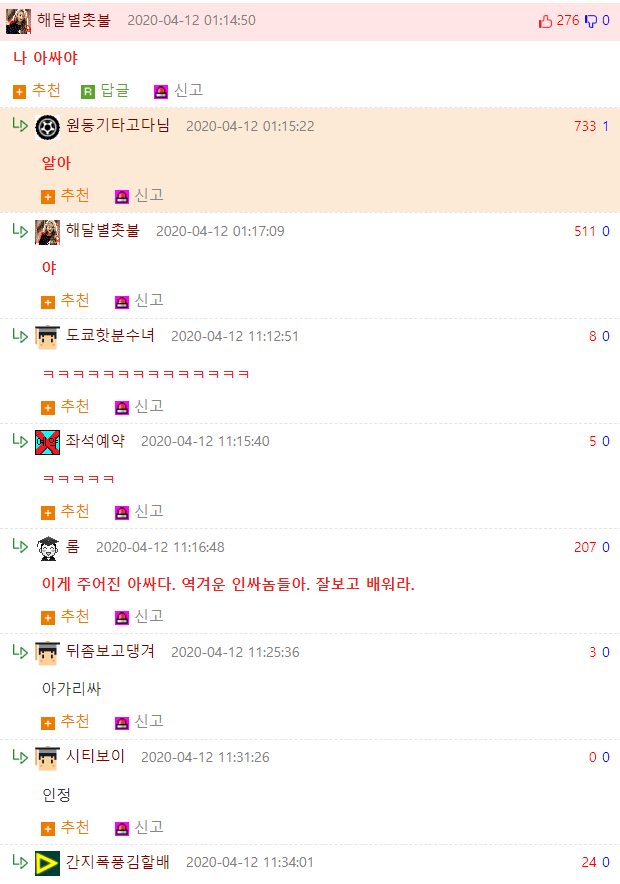Click 추천 under 해달별촛불's '야' reply
The width and height of the screenshot is (620, 884).
(75, 300)
